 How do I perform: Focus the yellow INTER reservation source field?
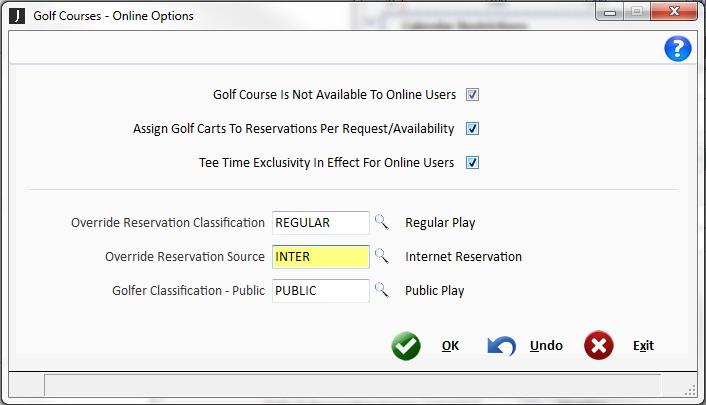320,257
